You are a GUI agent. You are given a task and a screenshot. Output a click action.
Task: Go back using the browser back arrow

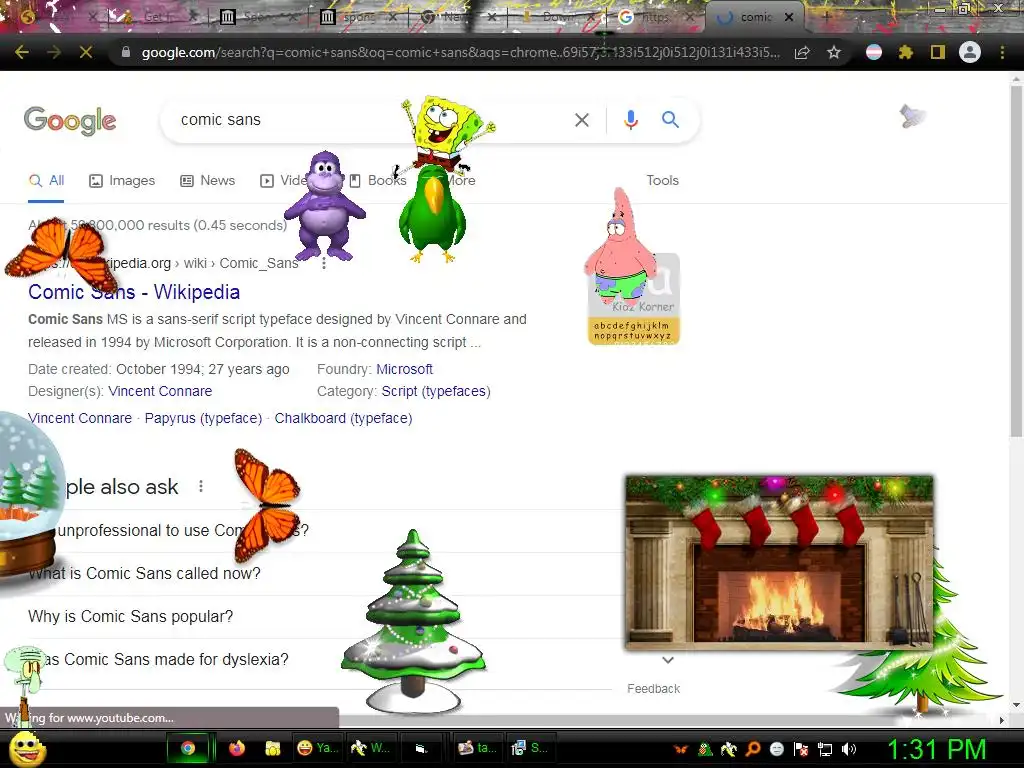point(22,52)
